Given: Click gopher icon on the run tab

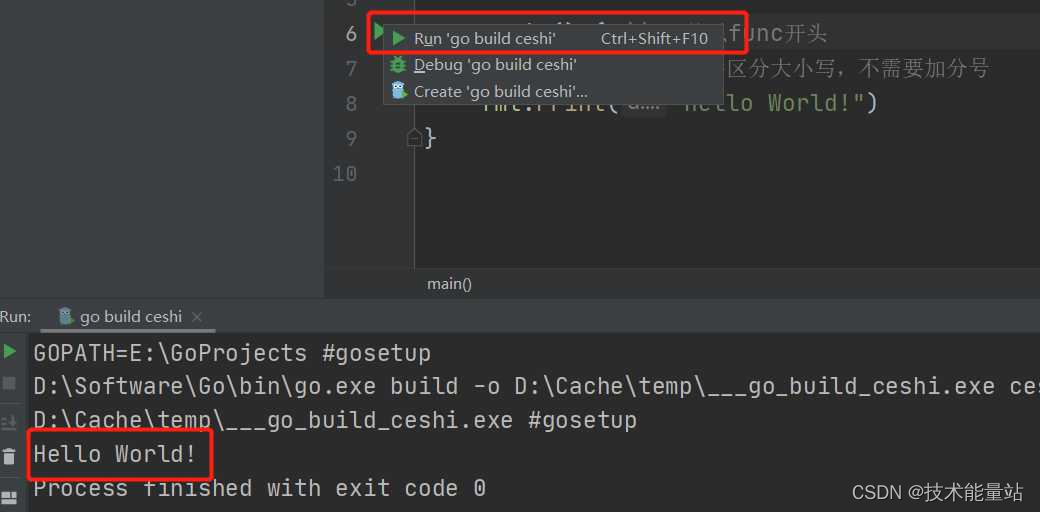Looking at the screenshot, I should click(66, 316).
